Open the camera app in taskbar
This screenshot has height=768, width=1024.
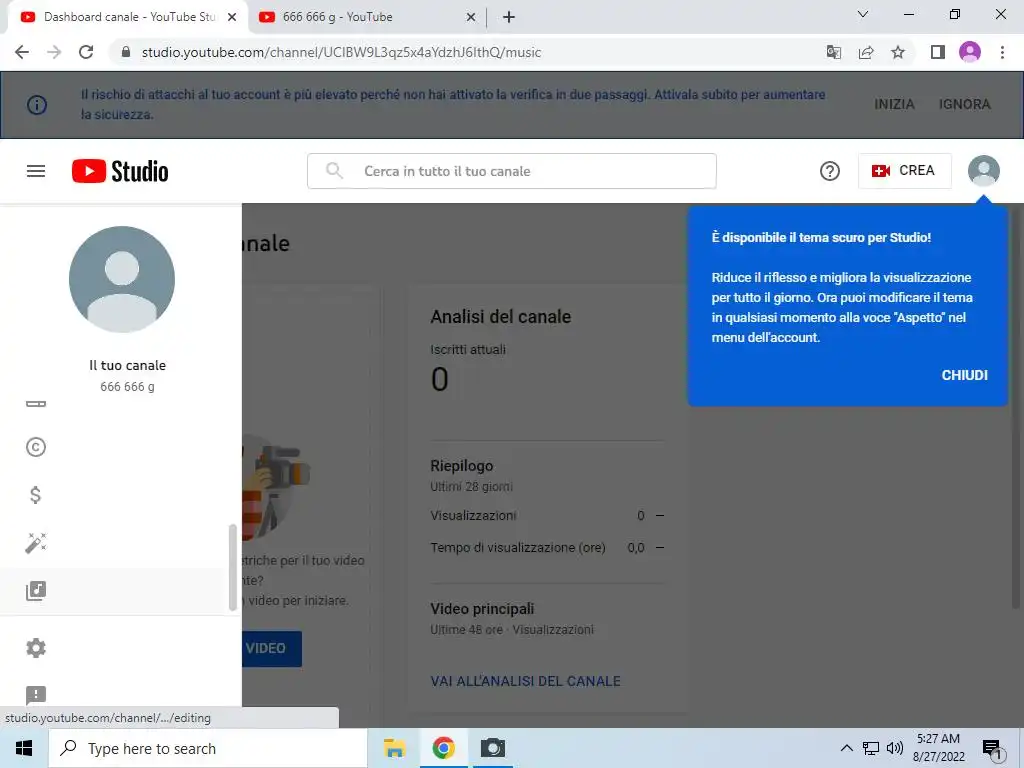pyautogui.click(x=493, y=748)
